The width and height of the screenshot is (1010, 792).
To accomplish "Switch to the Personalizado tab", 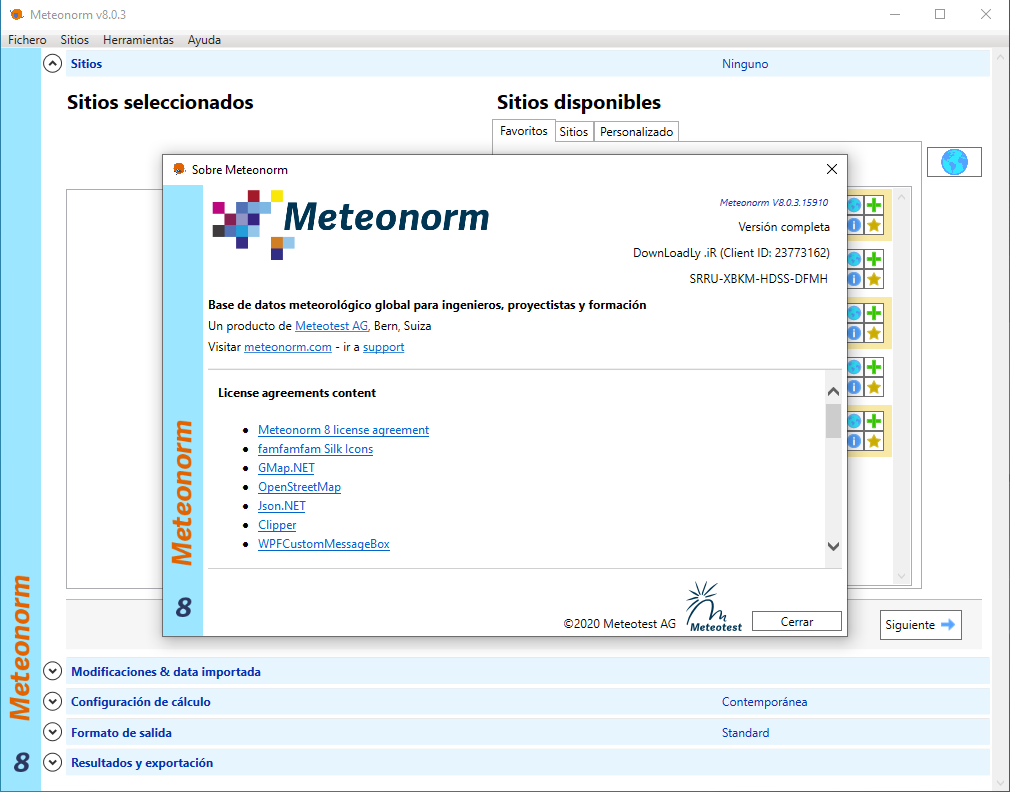I will coord(638,131).
